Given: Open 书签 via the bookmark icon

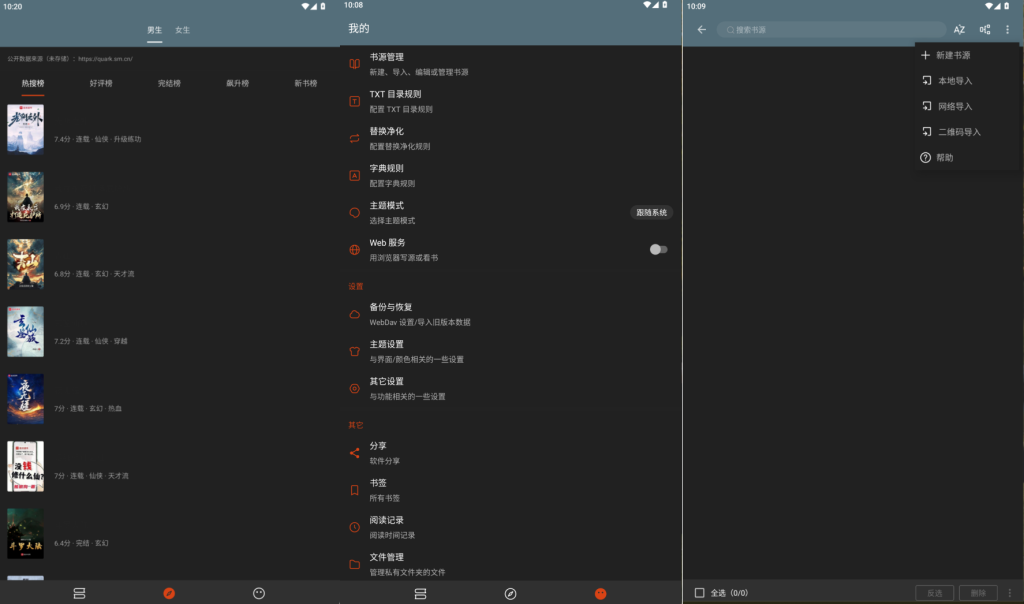Looking at the screenshot, I should click(354, 488).
